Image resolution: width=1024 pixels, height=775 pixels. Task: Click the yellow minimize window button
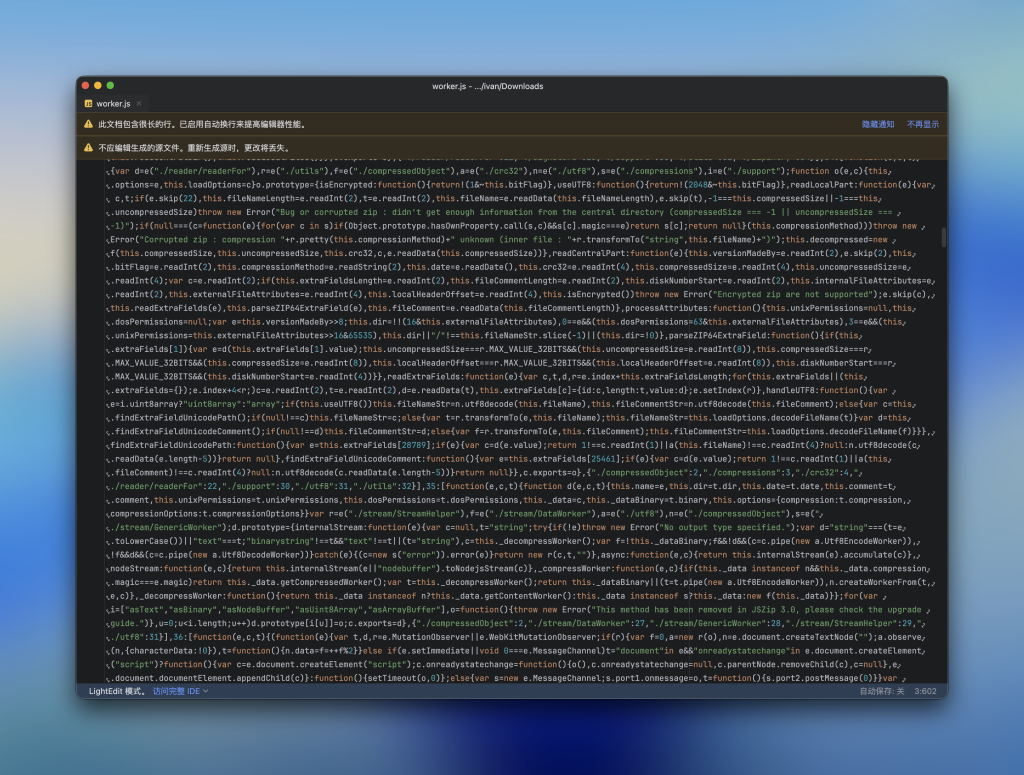pyautogui.click(x=98, y=86)
